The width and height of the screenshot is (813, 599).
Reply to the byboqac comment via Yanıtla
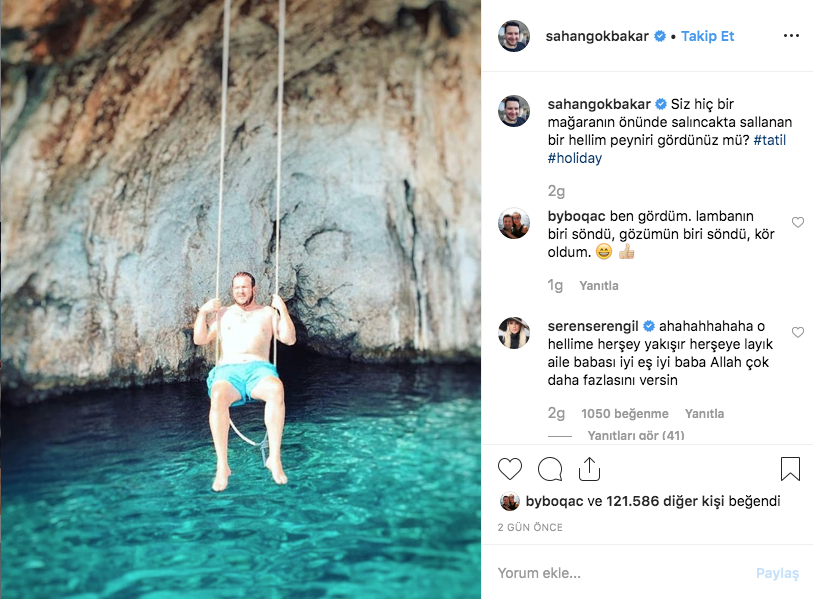click(x=599, y=286)
